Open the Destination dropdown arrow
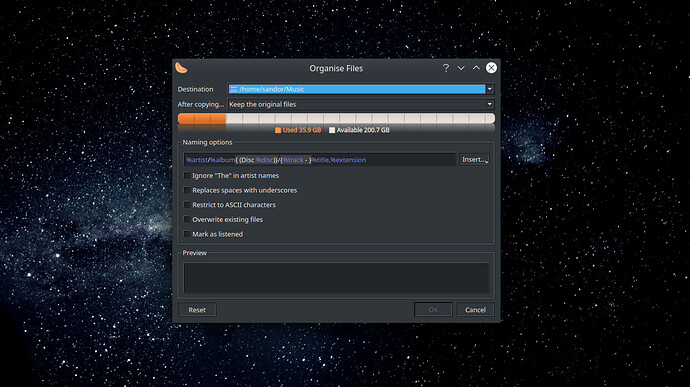This screenshot has width=690, height=387. 490,89
